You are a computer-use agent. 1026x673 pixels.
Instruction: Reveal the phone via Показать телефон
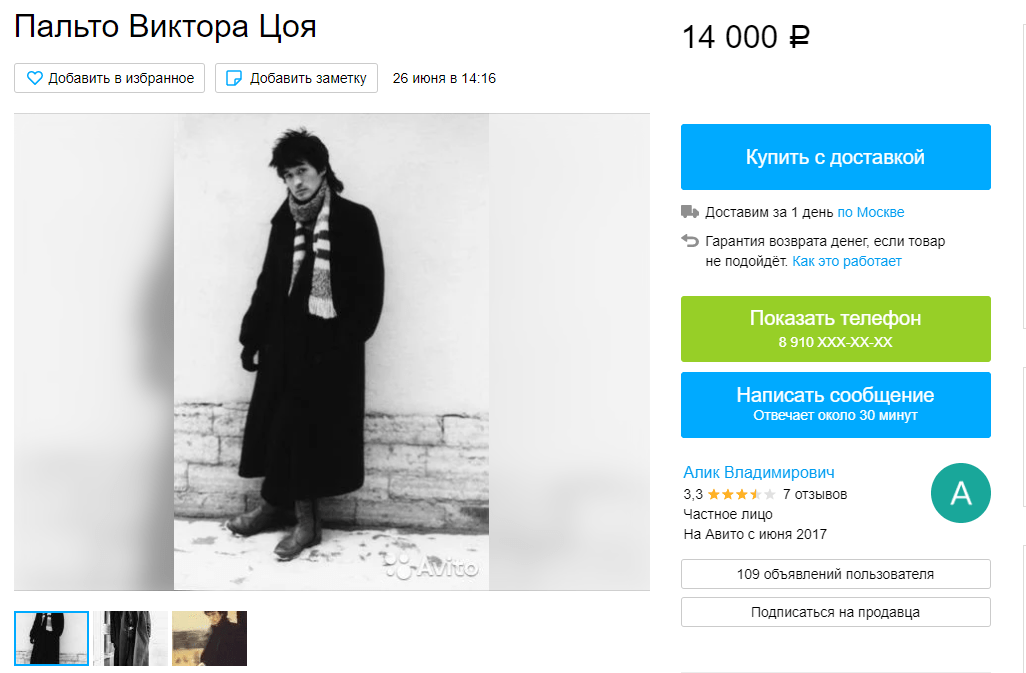[835, 328]
